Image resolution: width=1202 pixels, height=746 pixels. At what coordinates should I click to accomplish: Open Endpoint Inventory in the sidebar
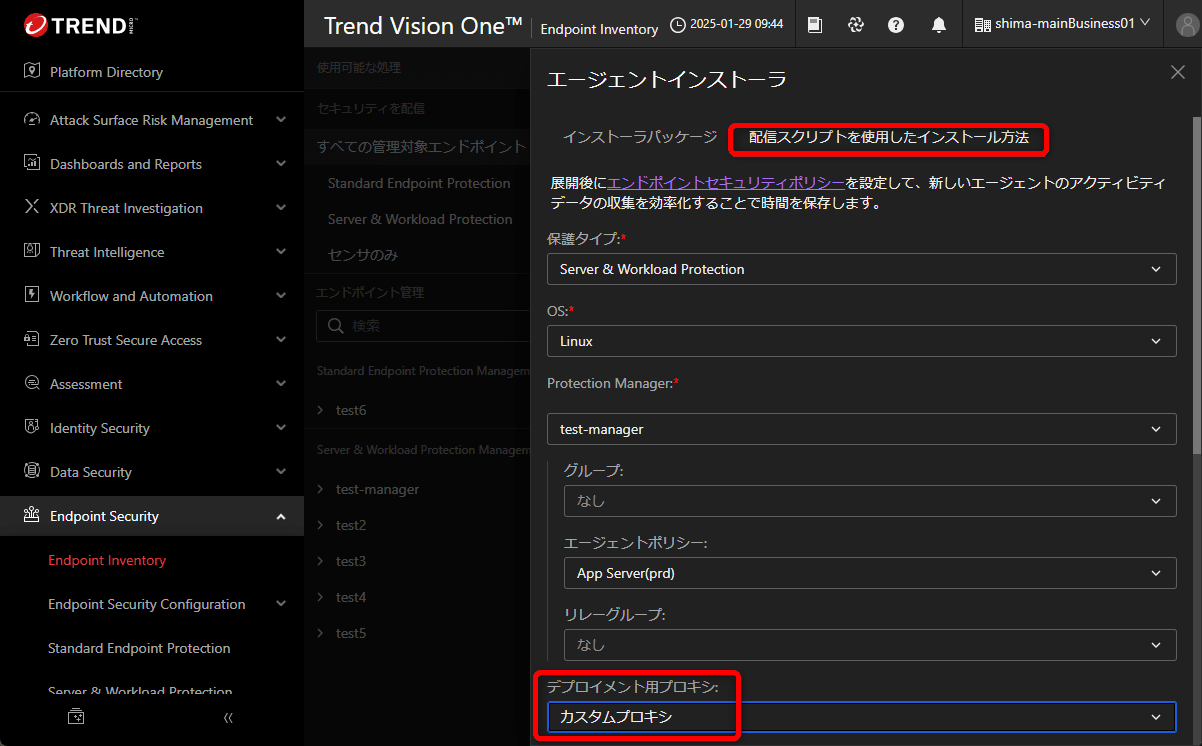(x=107, y=560)
